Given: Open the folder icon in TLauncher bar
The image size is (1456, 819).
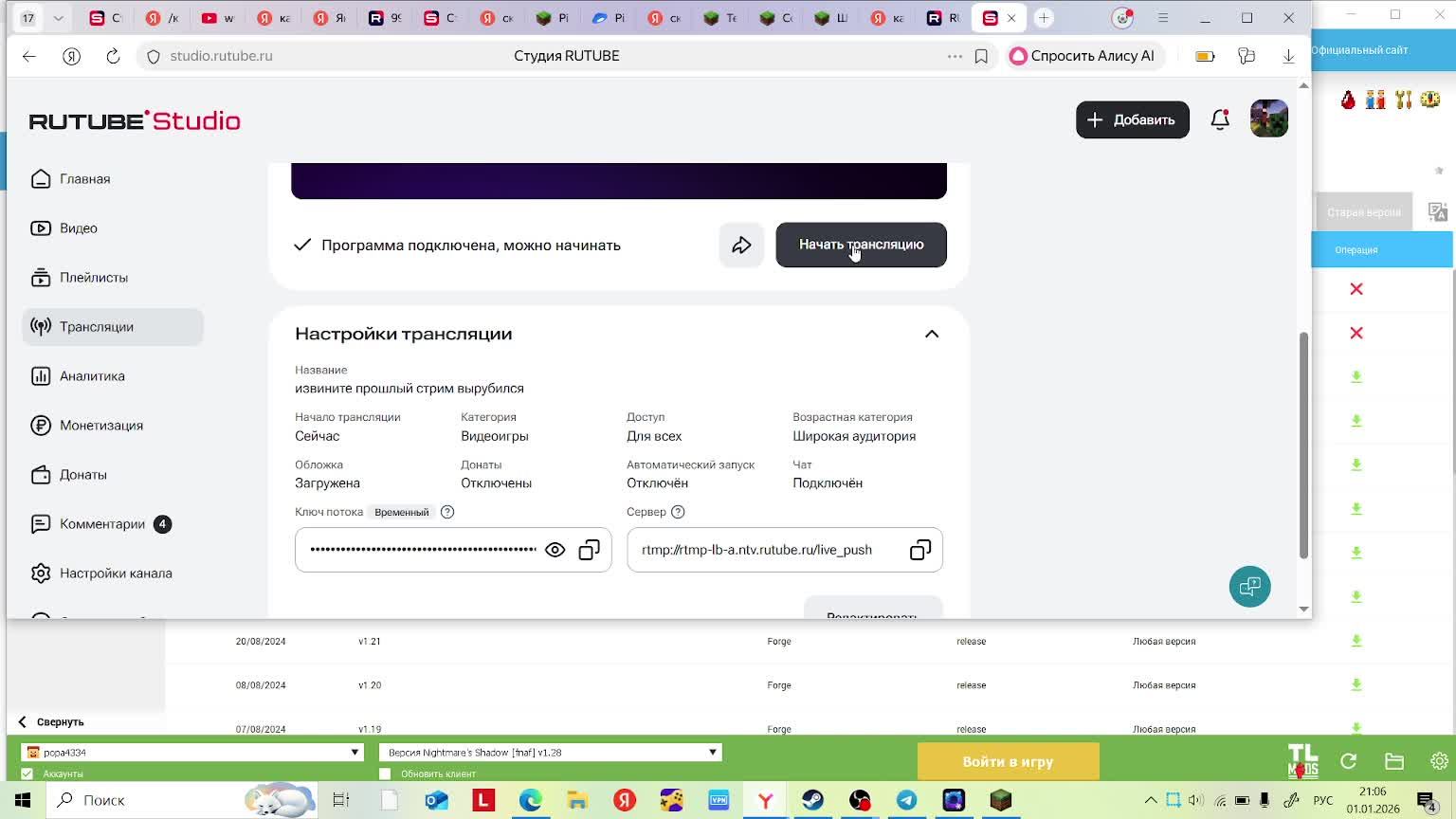Looking at the screenshot, I should [x=1394, y=761].
